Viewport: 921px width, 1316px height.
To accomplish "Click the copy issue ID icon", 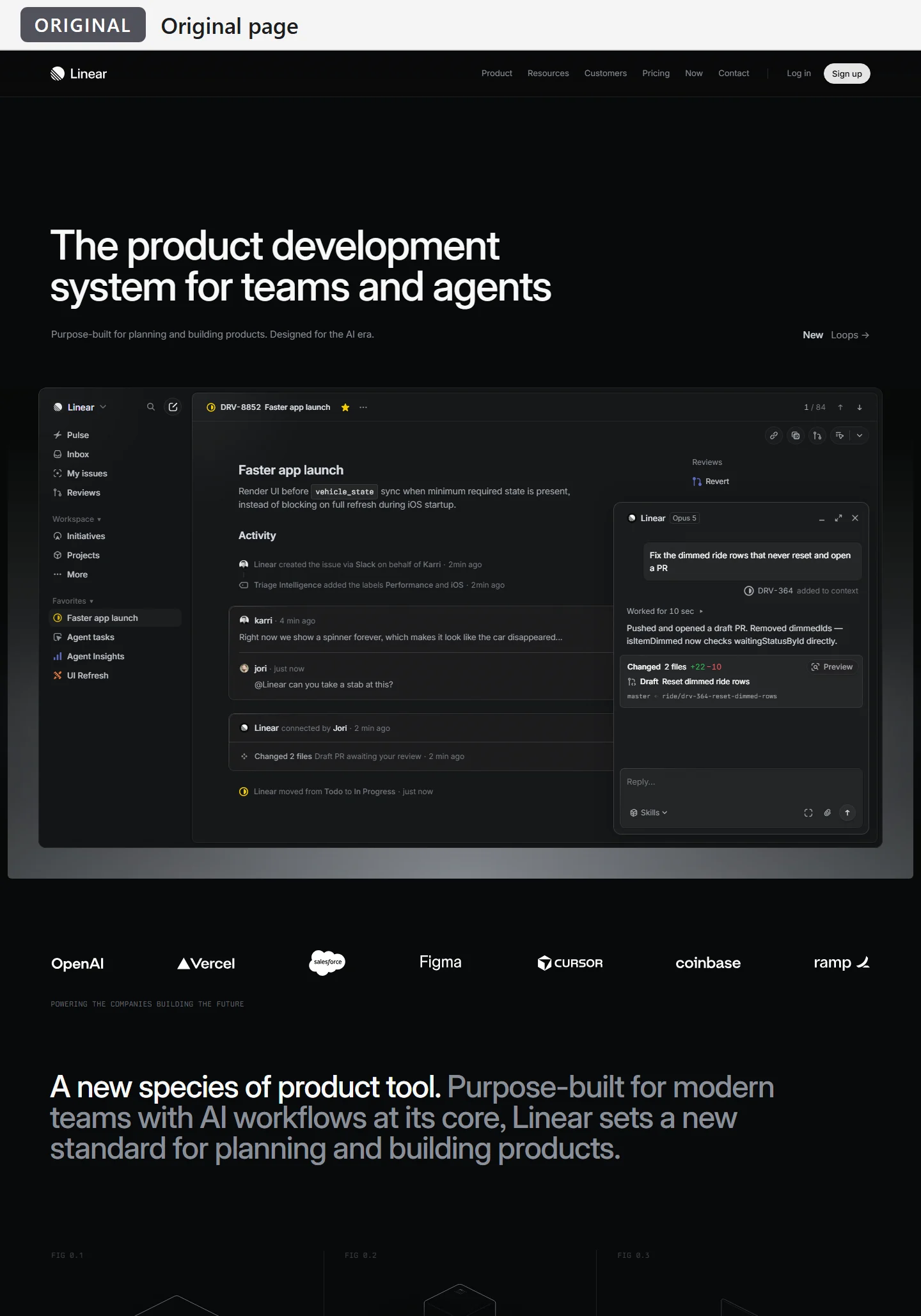I will click(x=796, y=435).
